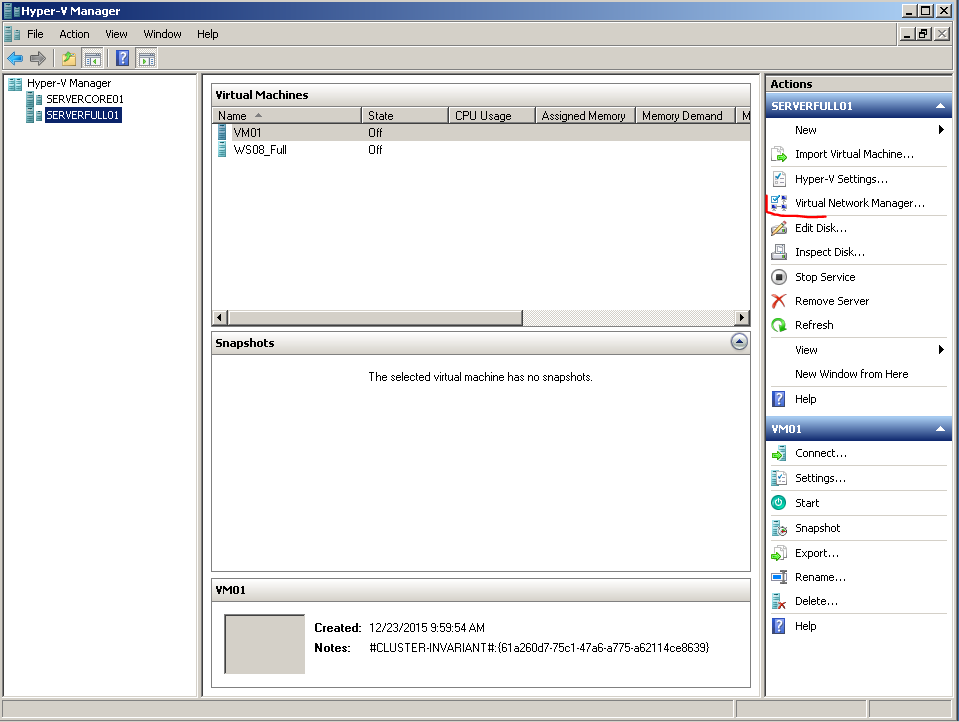Image resolution: width=959 pixels, height=722 pixels.
Task: Expand the View submenu in Actions pane
Action: pos(941,349)
